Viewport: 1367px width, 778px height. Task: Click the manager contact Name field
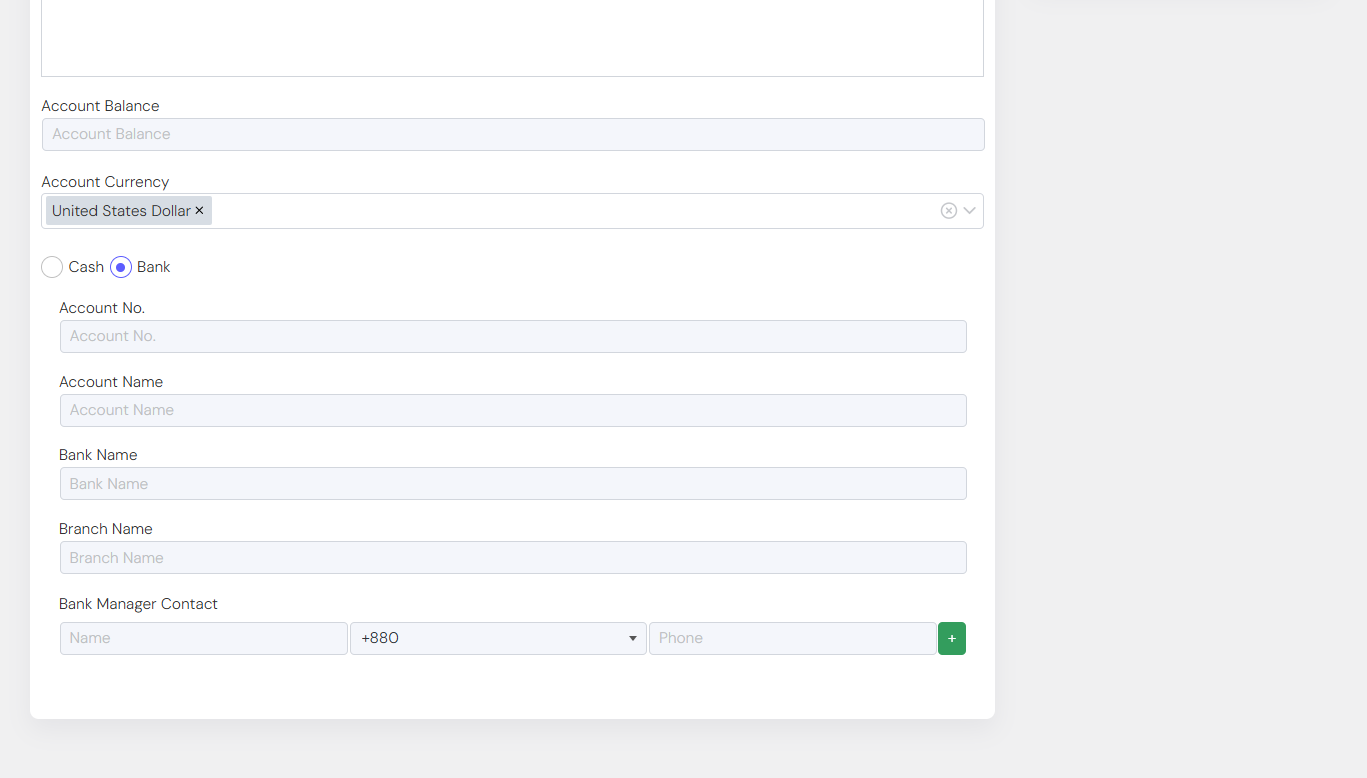coord(204,638)
